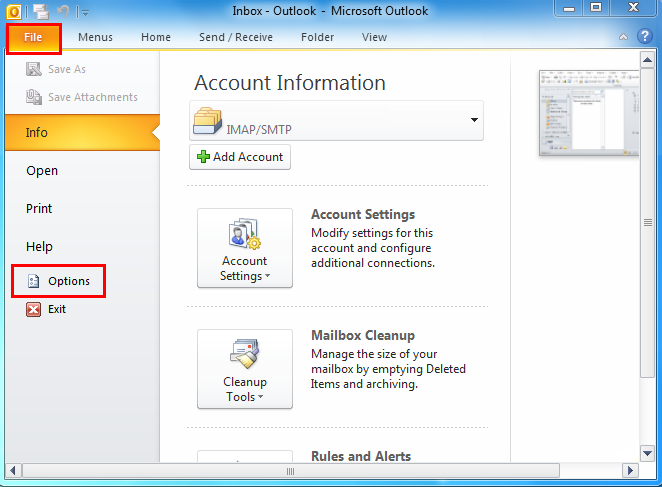Click horizontal scrollbar right arrow
This screenshot has height=487, width=662.
[630, 470]
